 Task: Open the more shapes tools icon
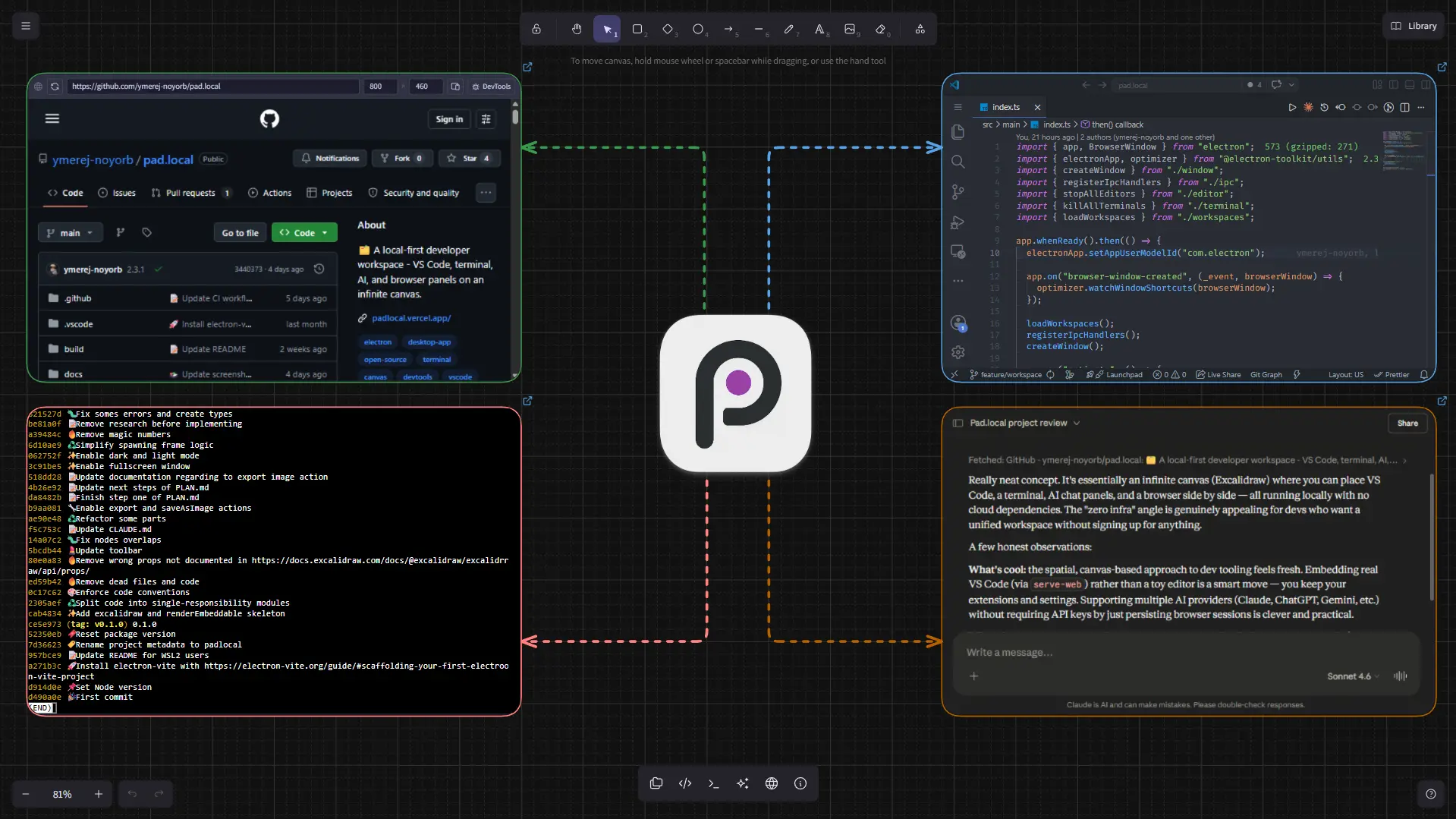tap(920, 29)
